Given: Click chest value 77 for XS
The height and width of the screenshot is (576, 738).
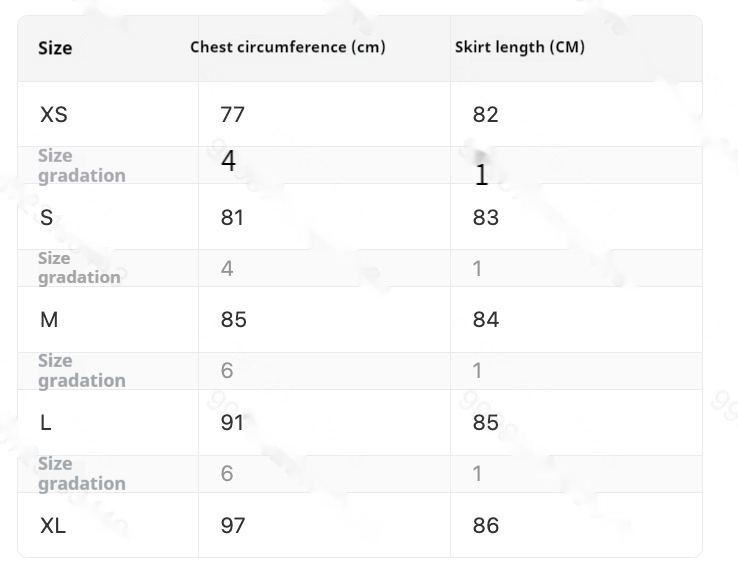Looking at the screenshot, I should [x=233, y=114].
